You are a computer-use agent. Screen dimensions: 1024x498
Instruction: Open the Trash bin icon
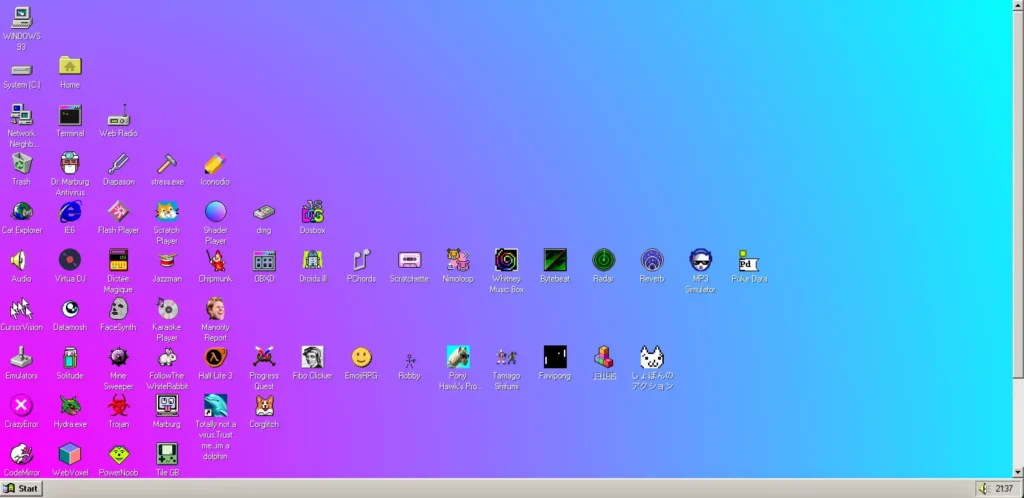pyautogui.click(x=21, y=163)
